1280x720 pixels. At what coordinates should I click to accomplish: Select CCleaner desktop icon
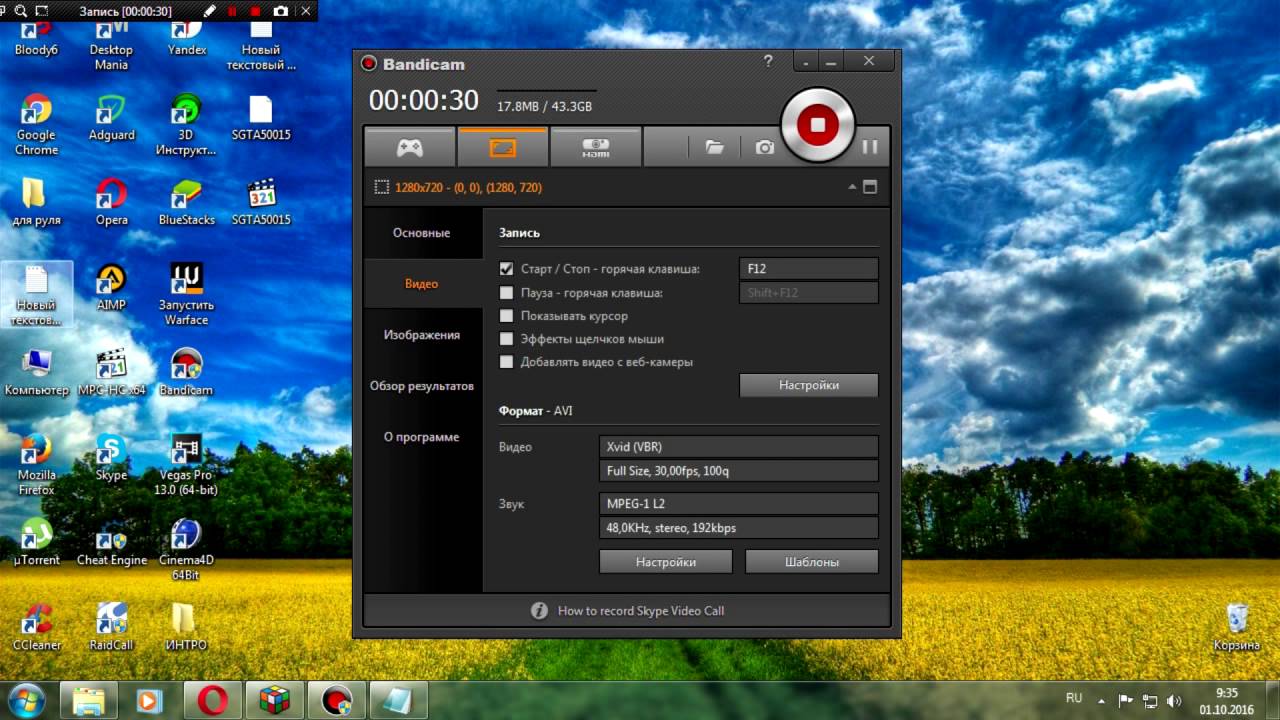click(36, 627)
